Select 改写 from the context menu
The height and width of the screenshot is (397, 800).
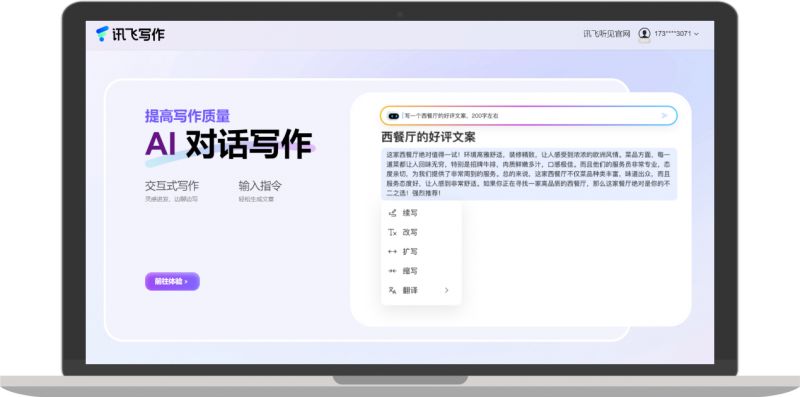click(421, 232)
